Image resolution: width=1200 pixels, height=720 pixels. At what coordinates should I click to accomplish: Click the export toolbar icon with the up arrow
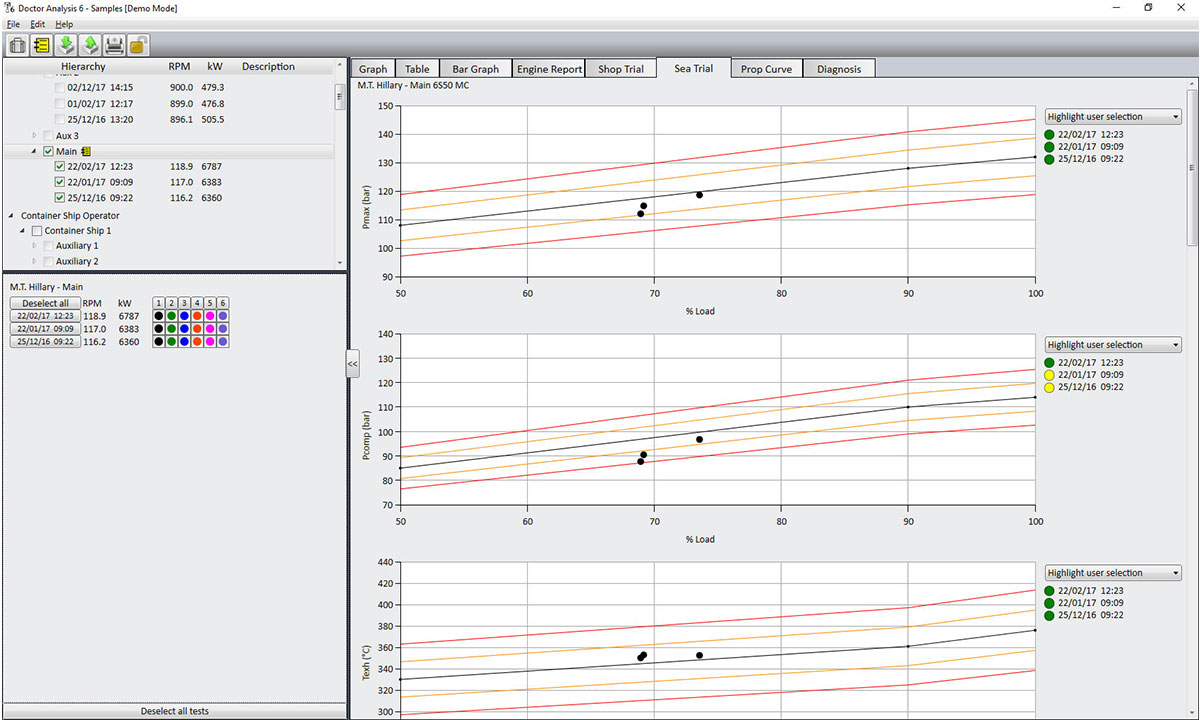[90, 45]
